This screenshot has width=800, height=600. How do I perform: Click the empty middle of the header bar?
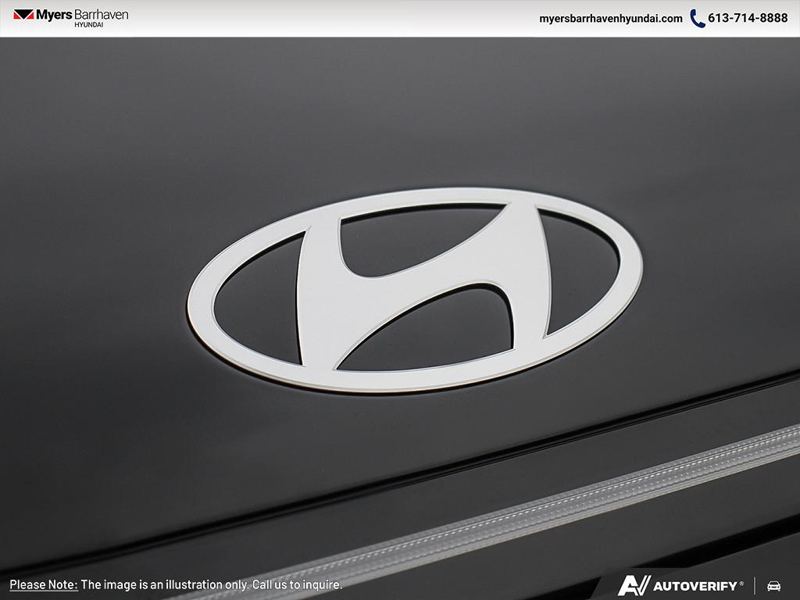click(330, 18)
